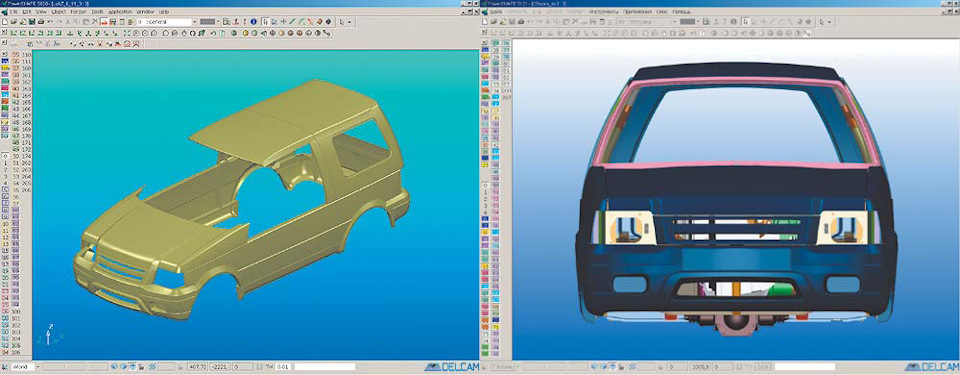Screen dimensions: 960x375
Task: Create a new model with New icon
Action: [x=5, y=21]
